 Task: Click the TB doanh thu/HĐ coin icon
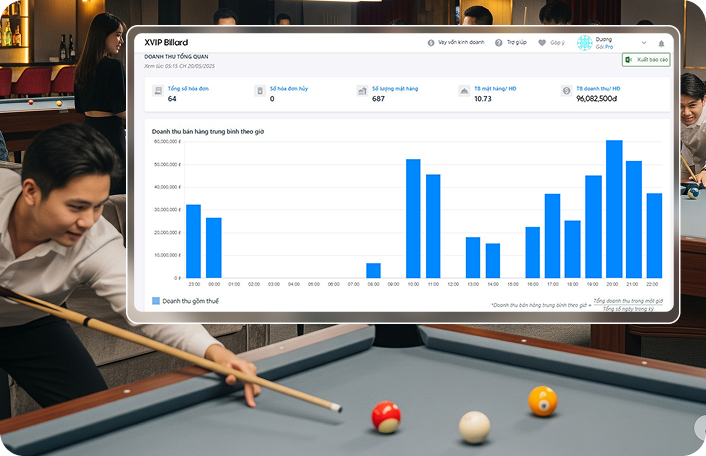(x=566, y=91)
